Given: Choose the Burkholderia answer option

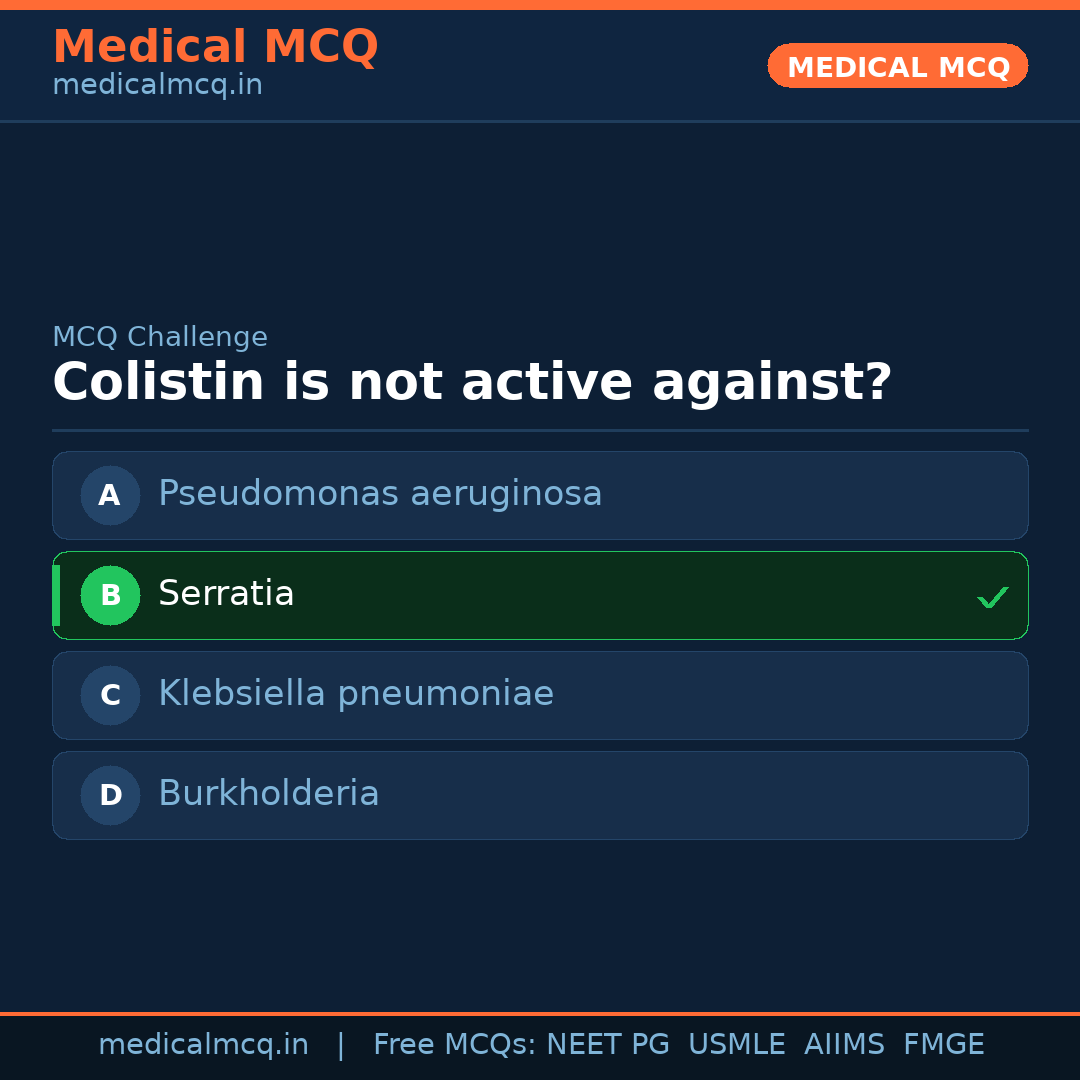Looking at the screenshot, I should click(269, 794).
